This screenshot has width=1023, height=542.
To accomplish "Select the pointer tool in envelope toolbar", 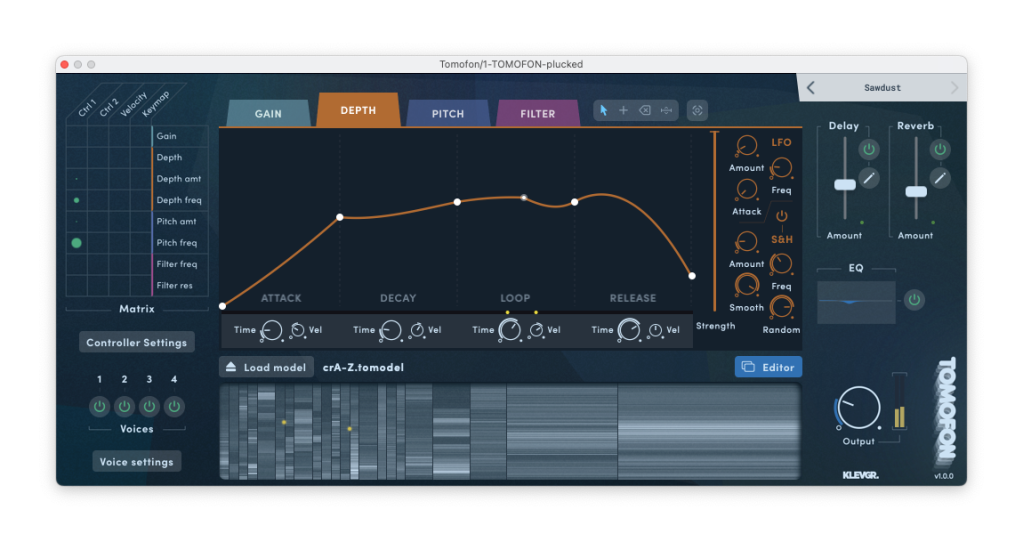I will [x=604, y=111].
